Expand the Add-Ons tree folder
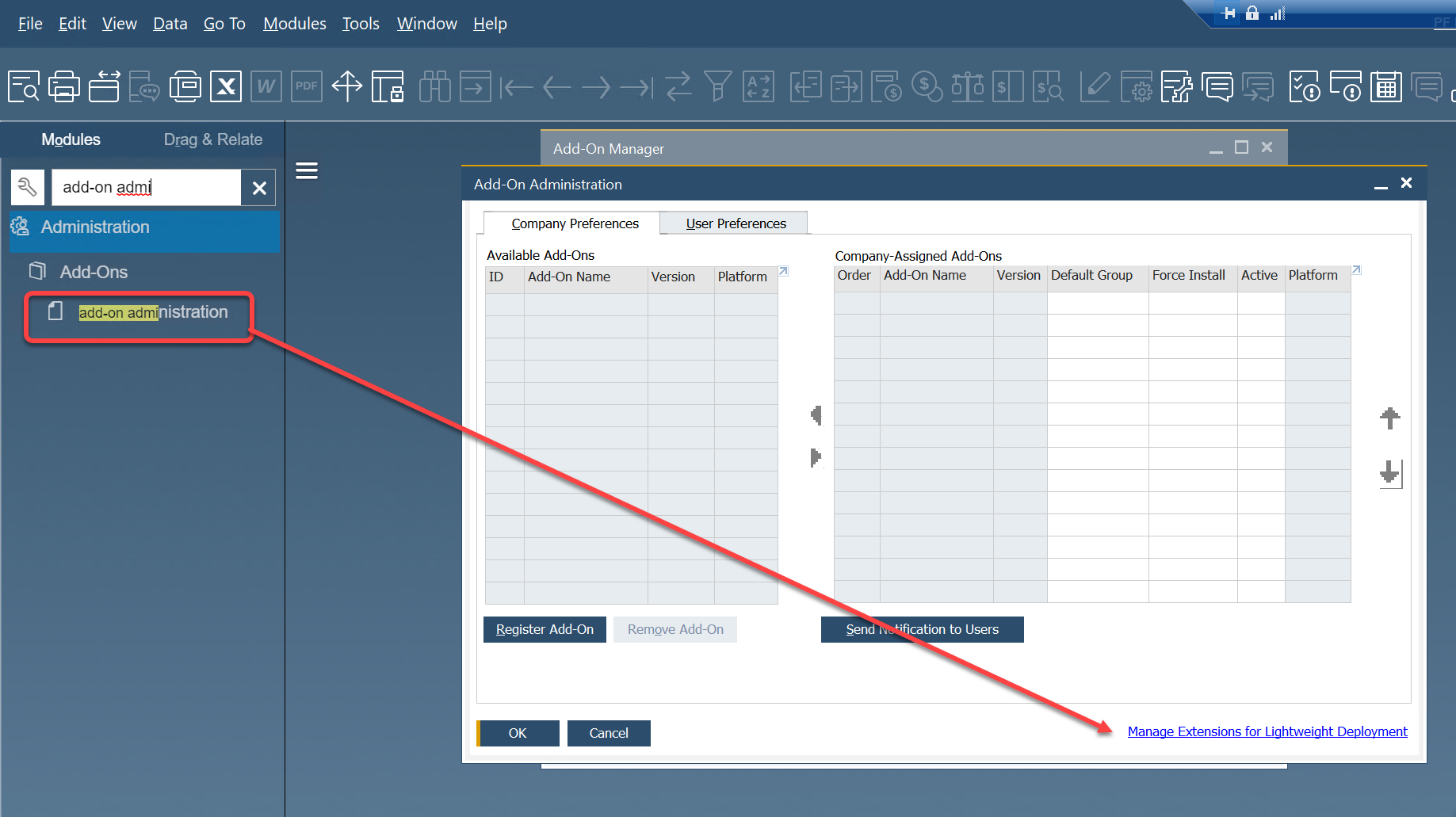 (94, 272)
